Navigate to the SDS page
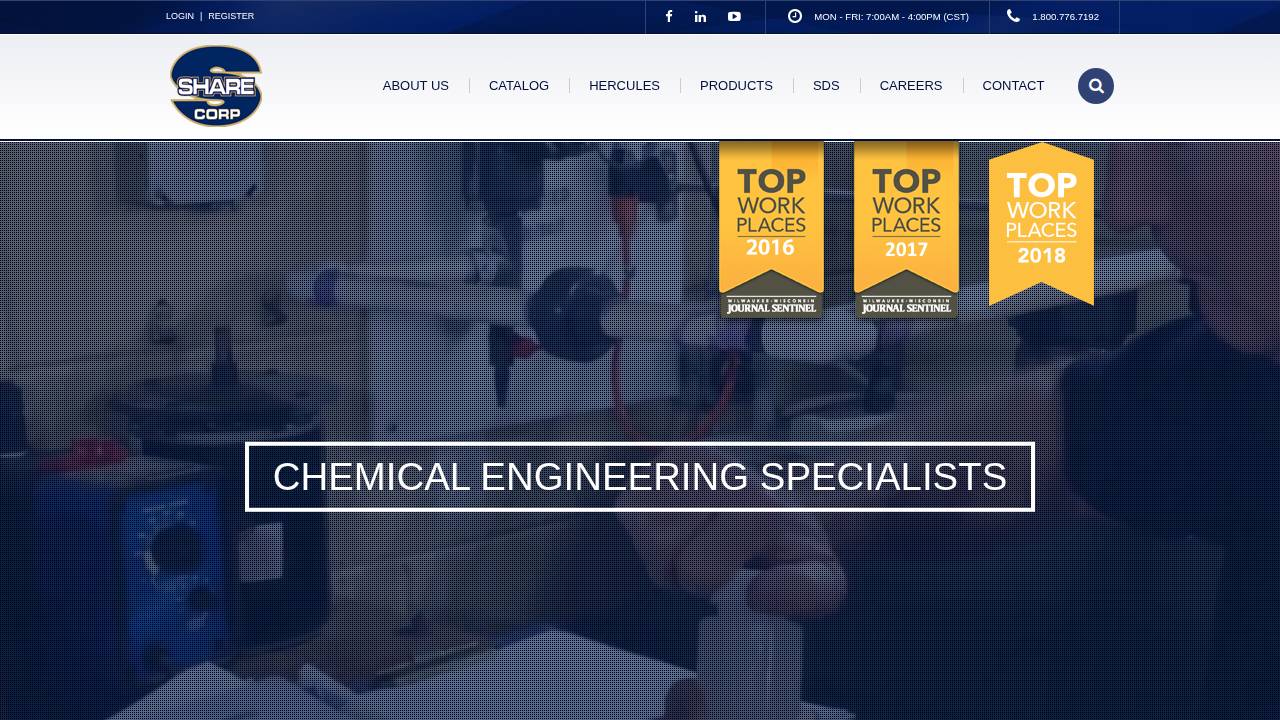The height and width of the screenshot is (720, 1280). [x=826, y=85]
